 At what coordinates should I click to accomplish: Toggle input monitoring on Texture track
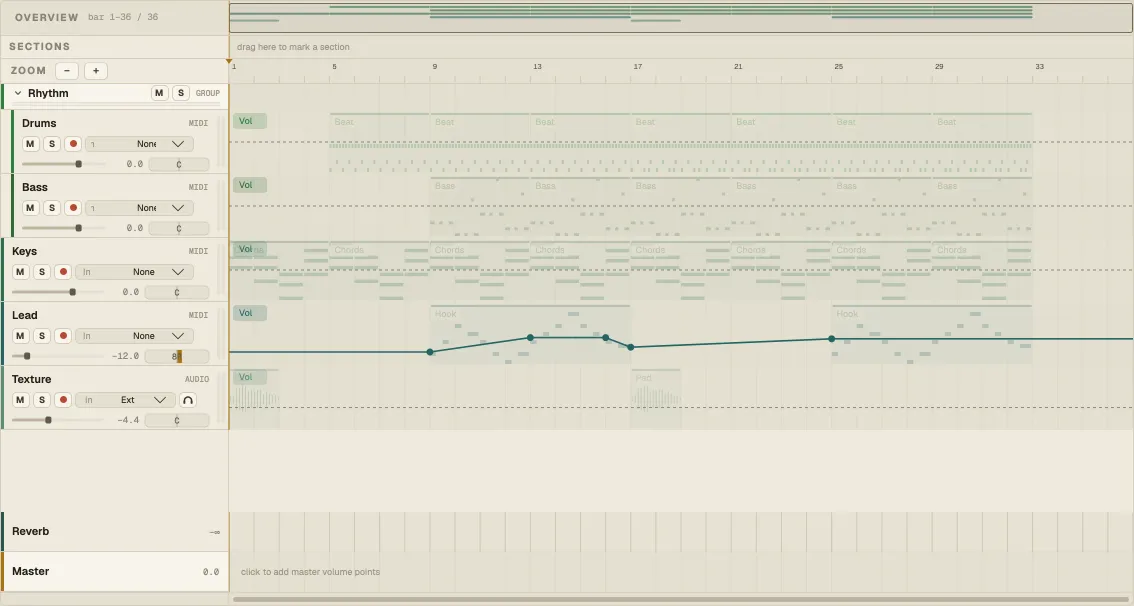(x=187, y=400)
